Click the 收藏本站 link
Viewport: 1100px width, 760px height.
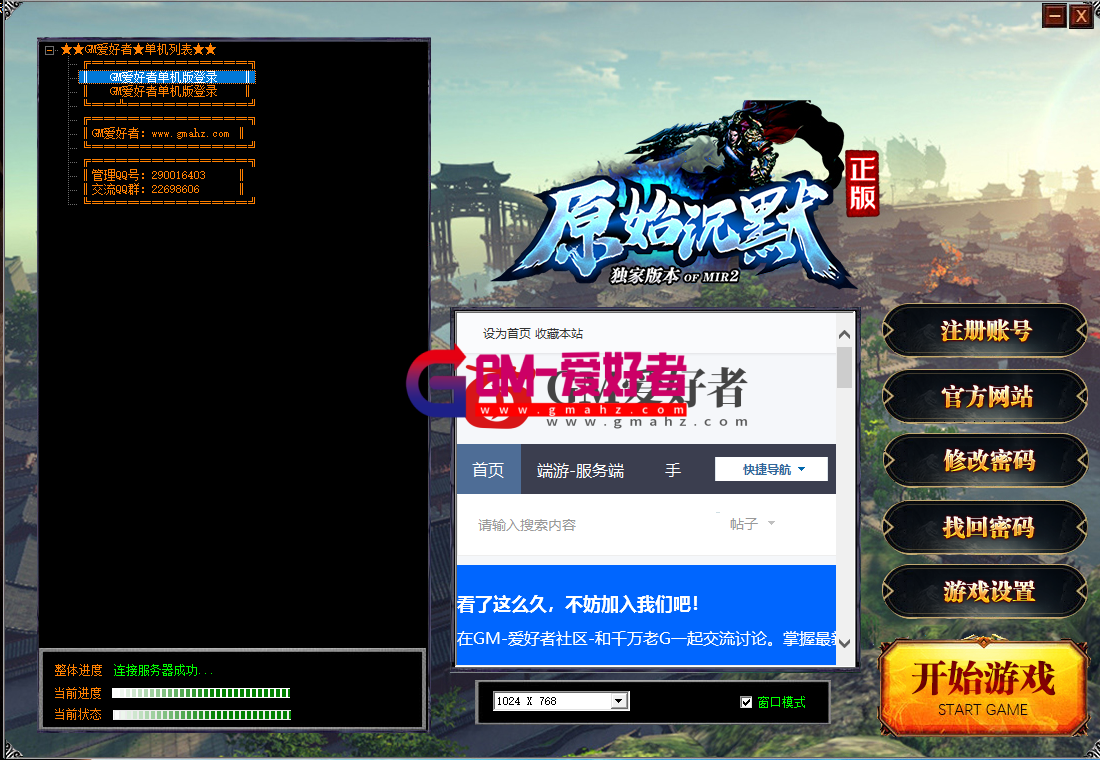pos(558,333)
